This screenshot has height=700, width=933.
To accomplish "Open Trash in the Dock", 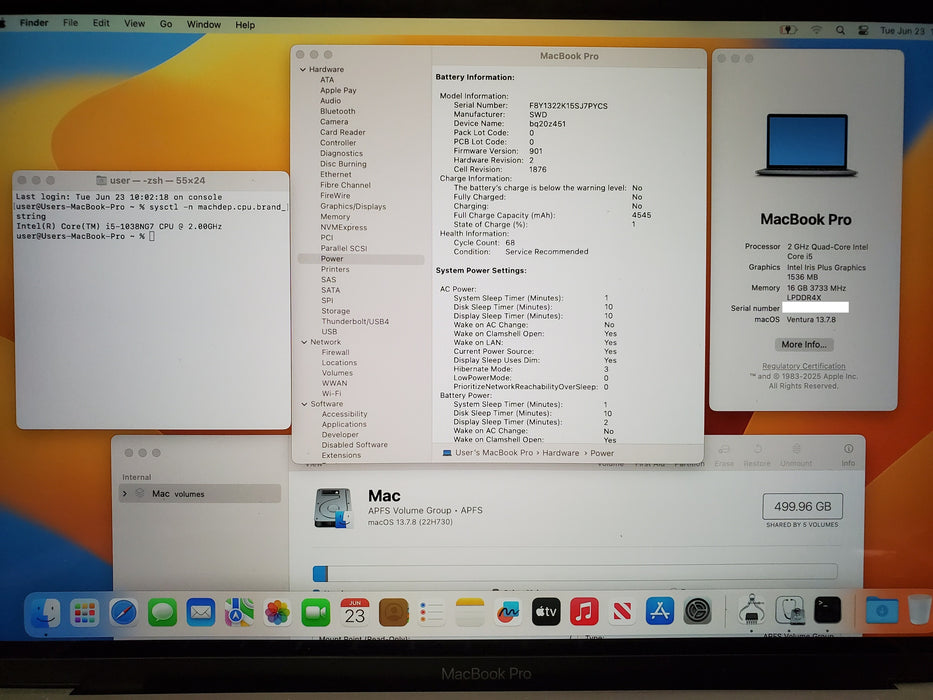I will tap(919, 611).
